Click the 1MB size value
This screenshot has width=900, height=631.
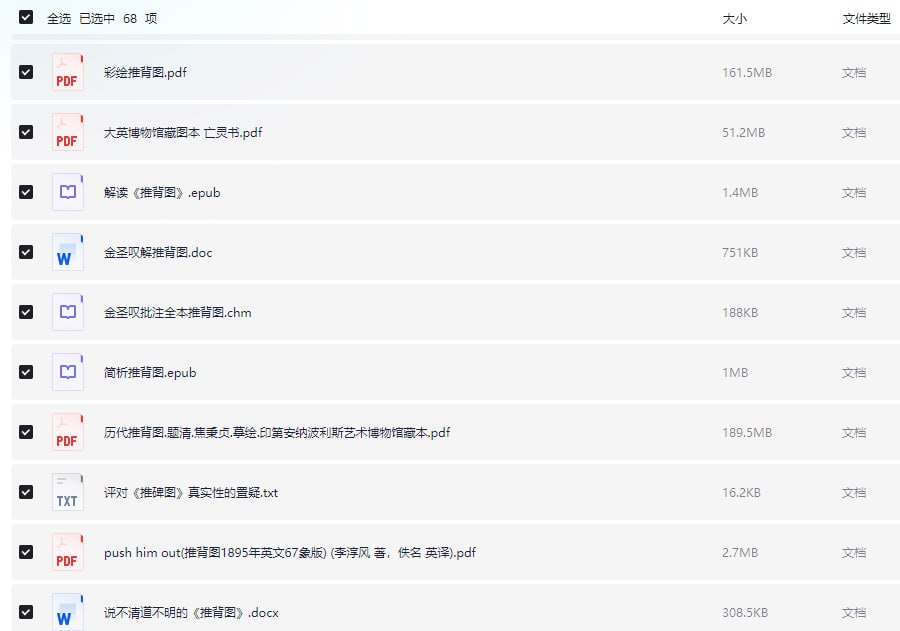(735, 373)
